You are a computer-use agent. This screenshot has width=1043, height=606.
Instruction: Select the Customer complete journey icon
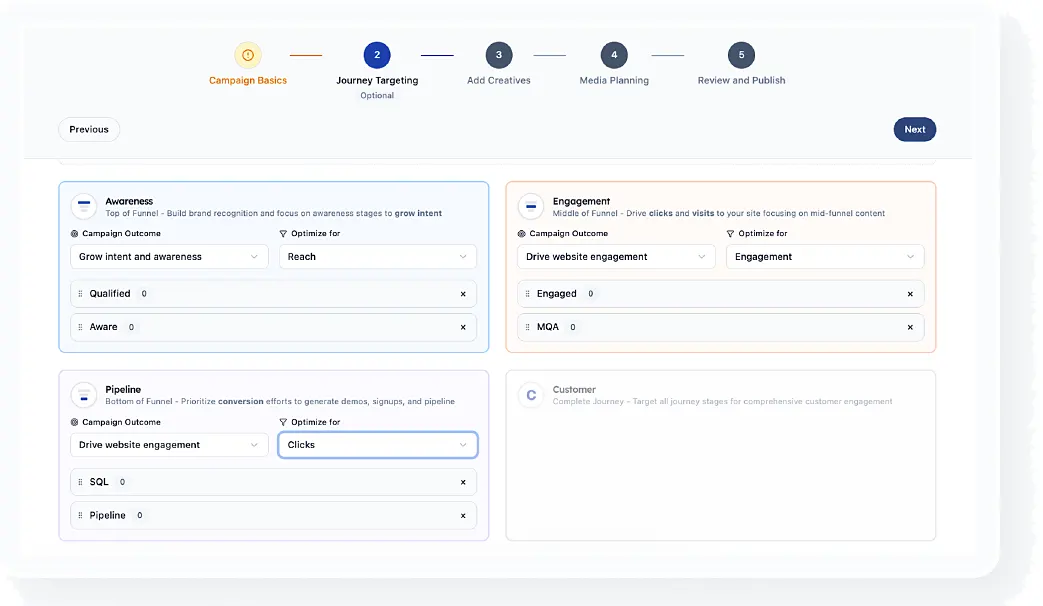pyautogui.click(x=530, y=395)
